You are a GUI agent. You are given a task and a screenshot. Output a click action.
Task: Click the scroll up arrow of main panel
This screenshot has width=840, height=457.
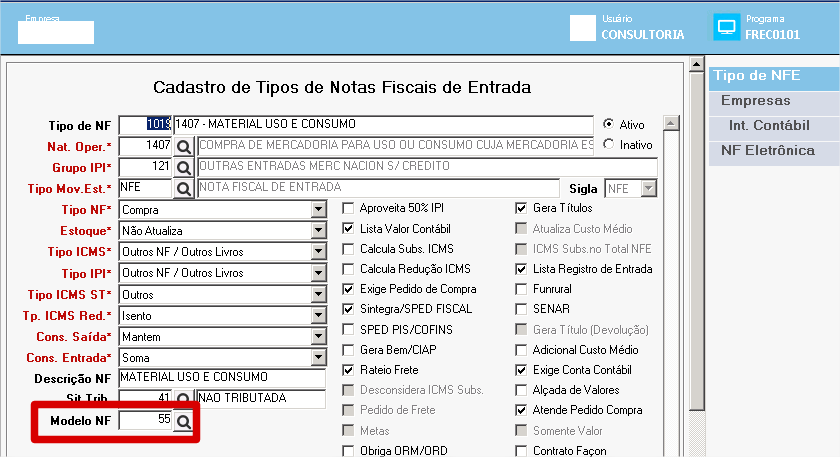(x=696, y=65)
